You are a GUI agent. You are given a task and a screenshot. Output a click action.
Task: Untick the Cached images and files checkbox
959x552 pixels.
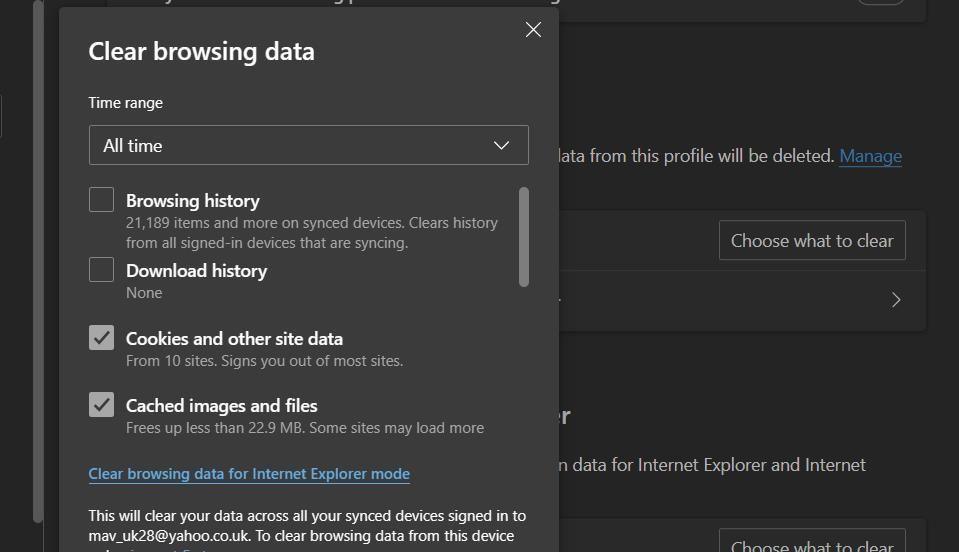[x=102, y=405]
